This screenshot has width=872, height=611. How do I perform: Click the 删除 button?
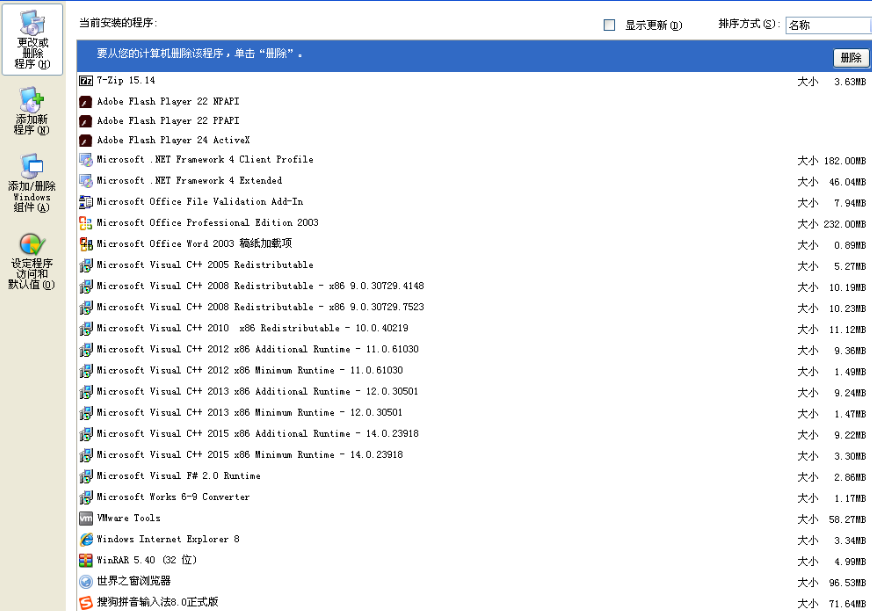[850, 57]
